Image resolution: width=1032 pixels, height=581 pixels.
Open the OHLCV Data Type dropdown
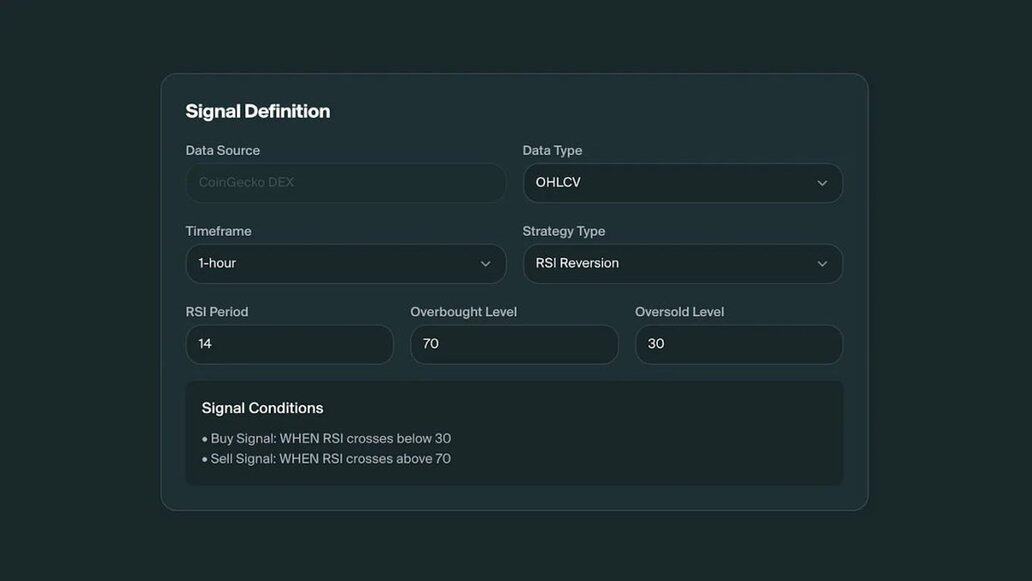pyautogui.click(x=670, y=183)
